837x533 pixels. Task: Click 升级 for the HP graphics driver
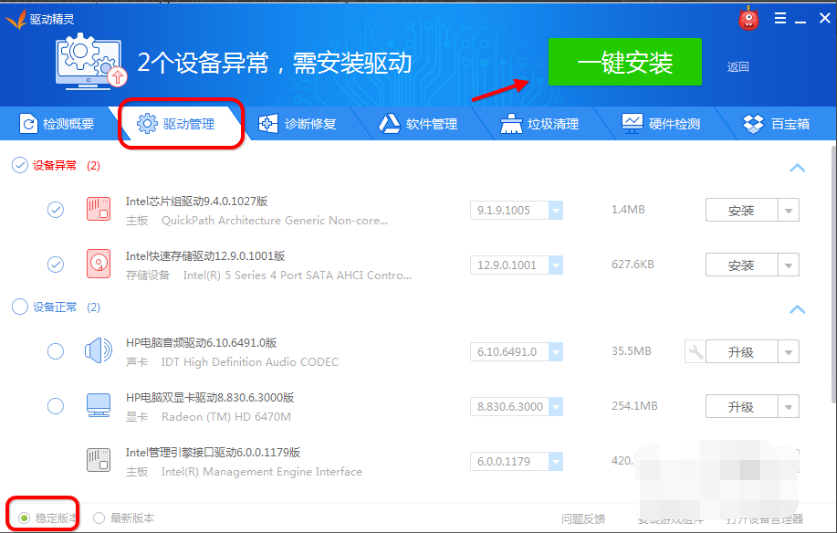(740, 407)
